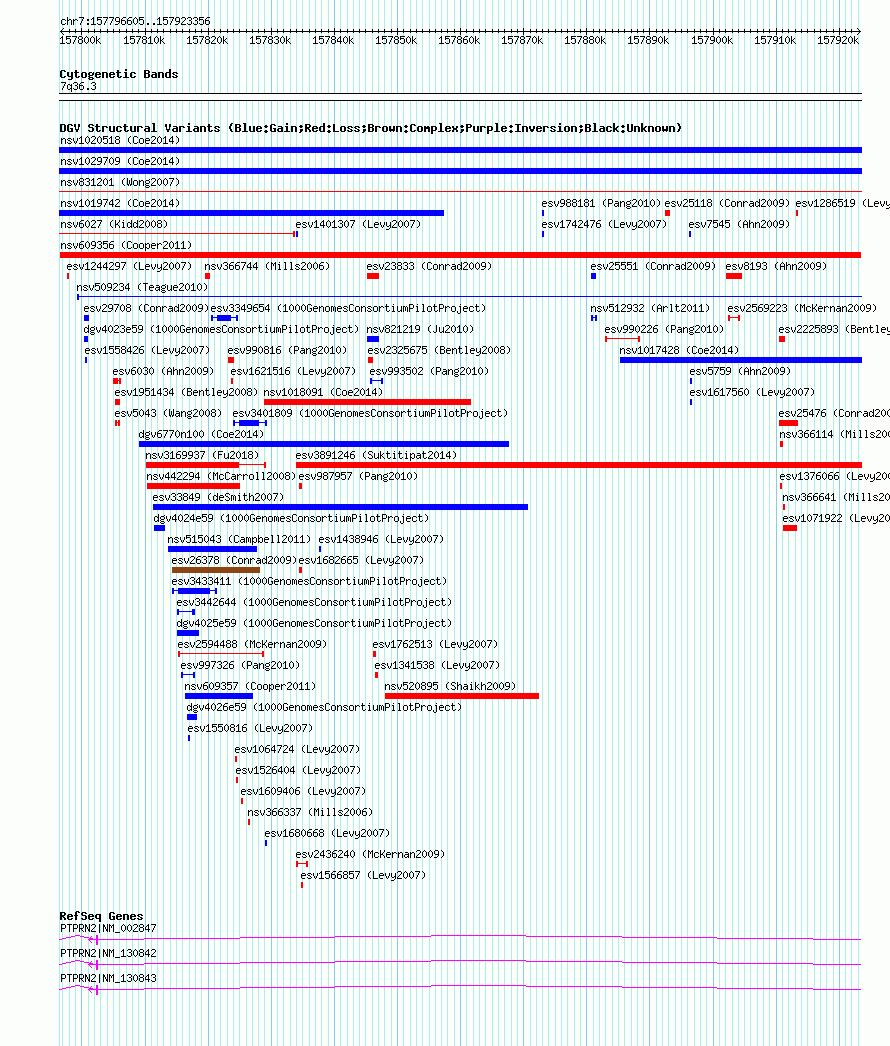Click esv2325675 (Bentley2008) label
The height and width of the screenshot is (1046, 890).
(x=439, y=350)
